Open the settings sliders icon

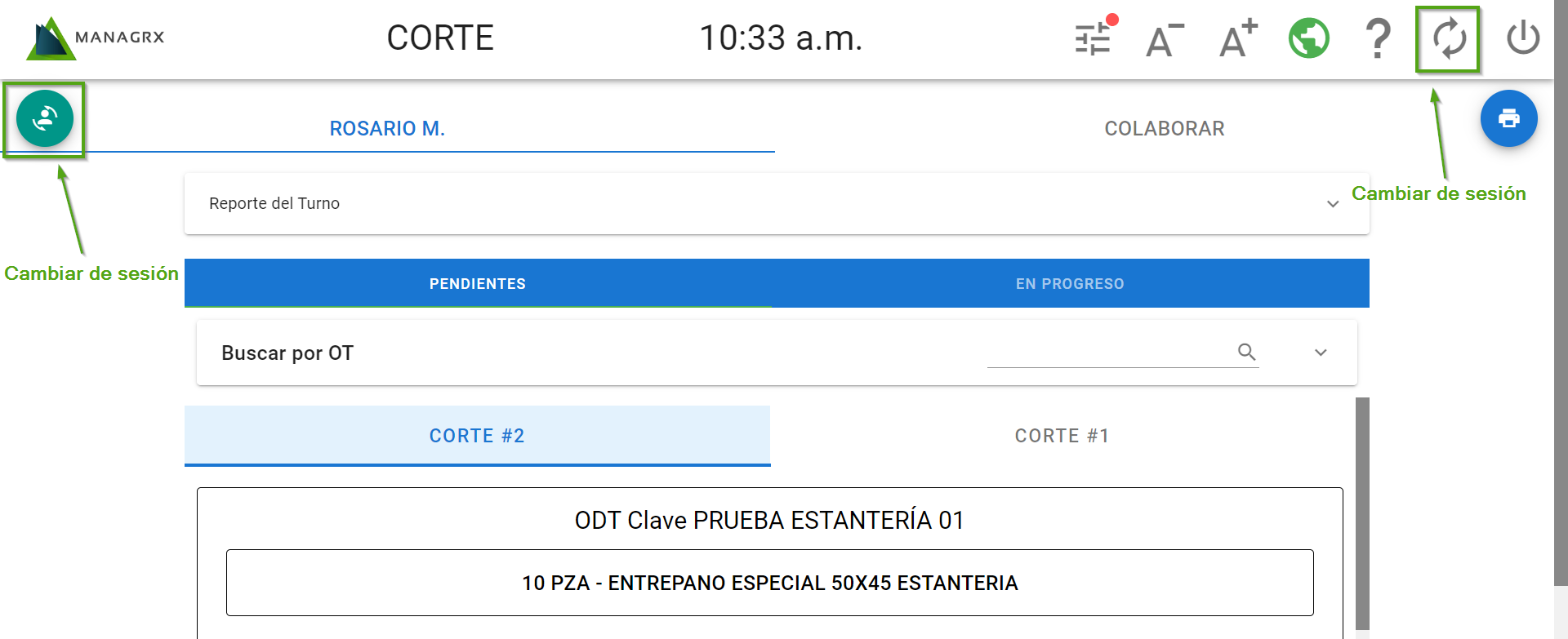(x=1093, y=38)
